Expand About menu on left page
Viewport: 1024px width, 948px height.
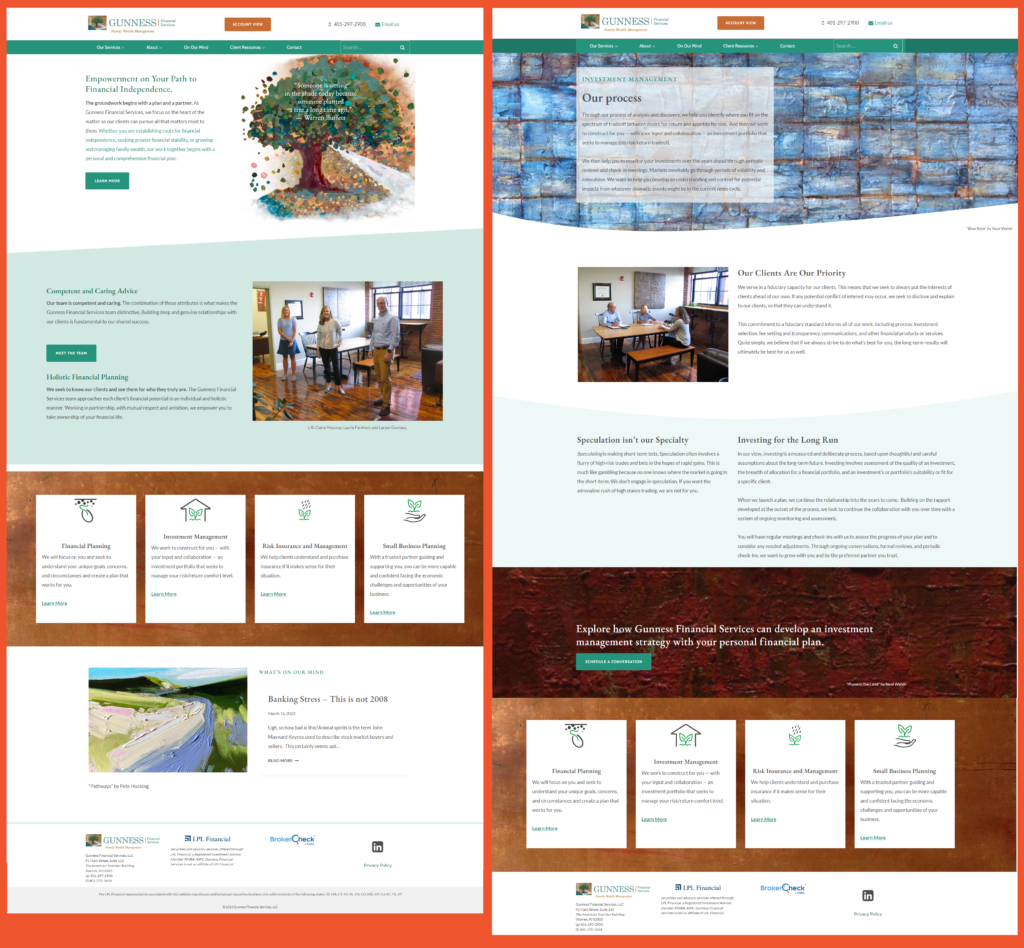click(x=154, y=47)
